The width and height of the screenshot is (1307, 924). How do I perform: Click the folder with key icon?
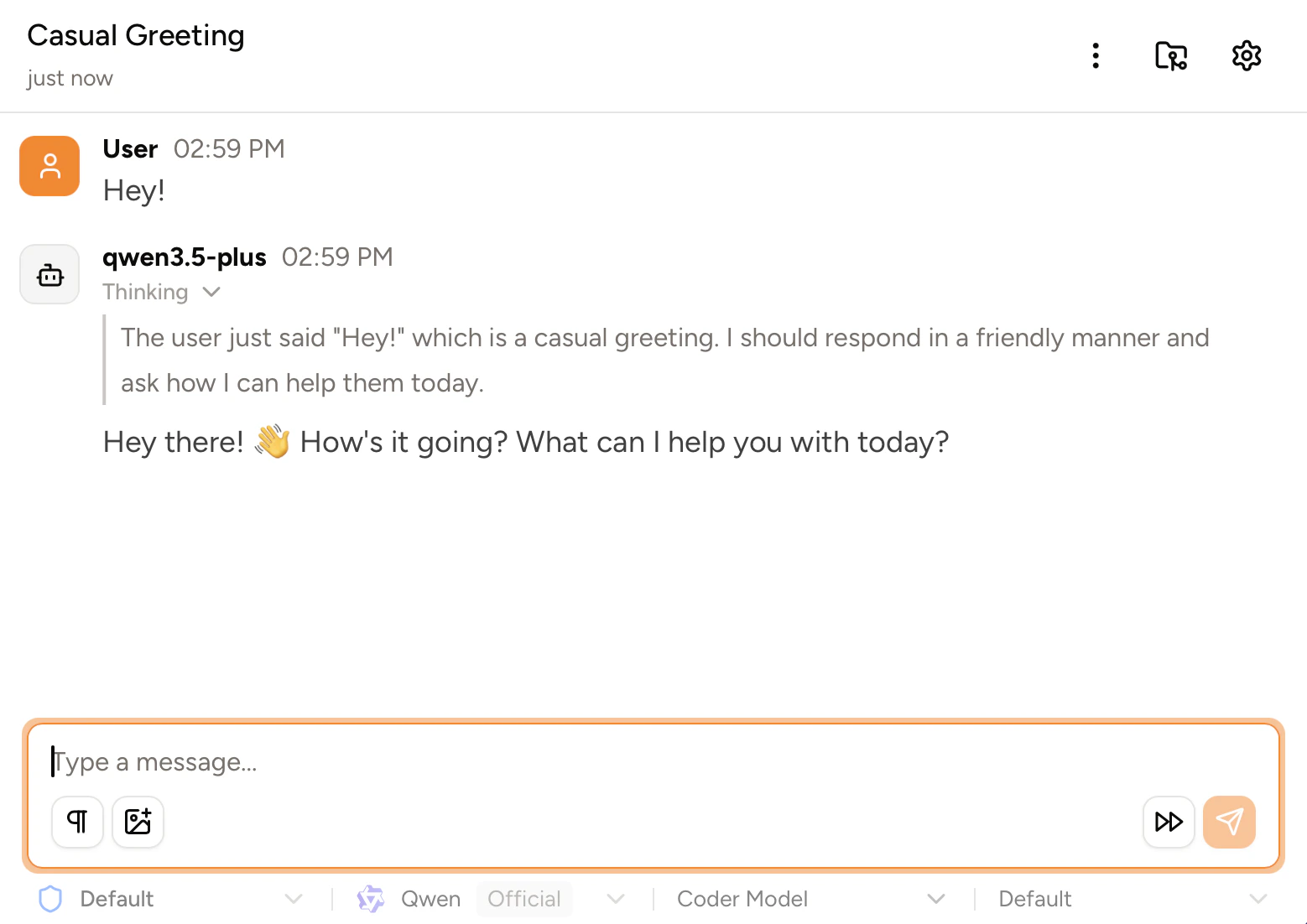point(1170,56)
